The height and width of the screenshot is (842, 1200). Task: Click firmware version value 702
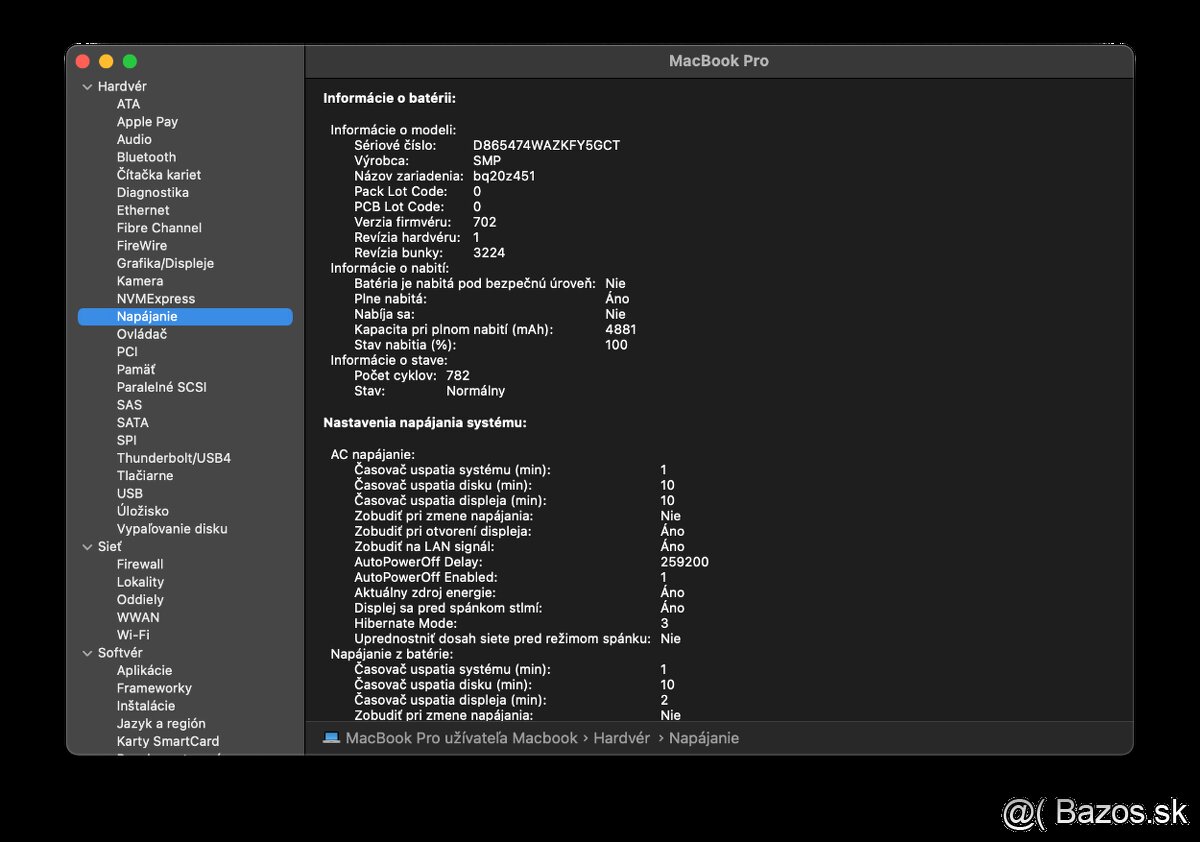point(485,222)
